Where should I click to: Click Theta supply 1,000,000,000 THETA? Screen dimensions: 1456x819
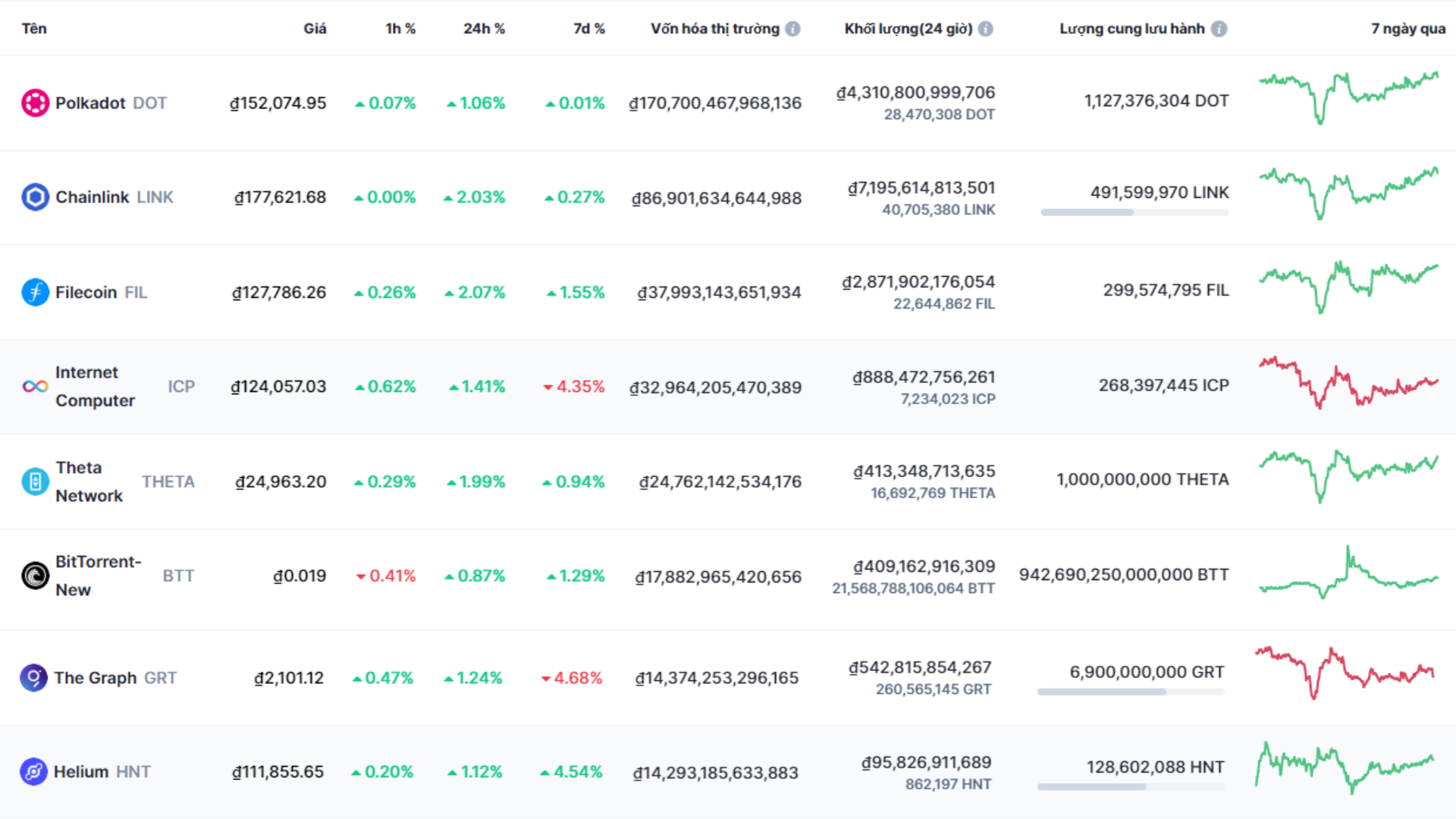tap(1143, 479)
